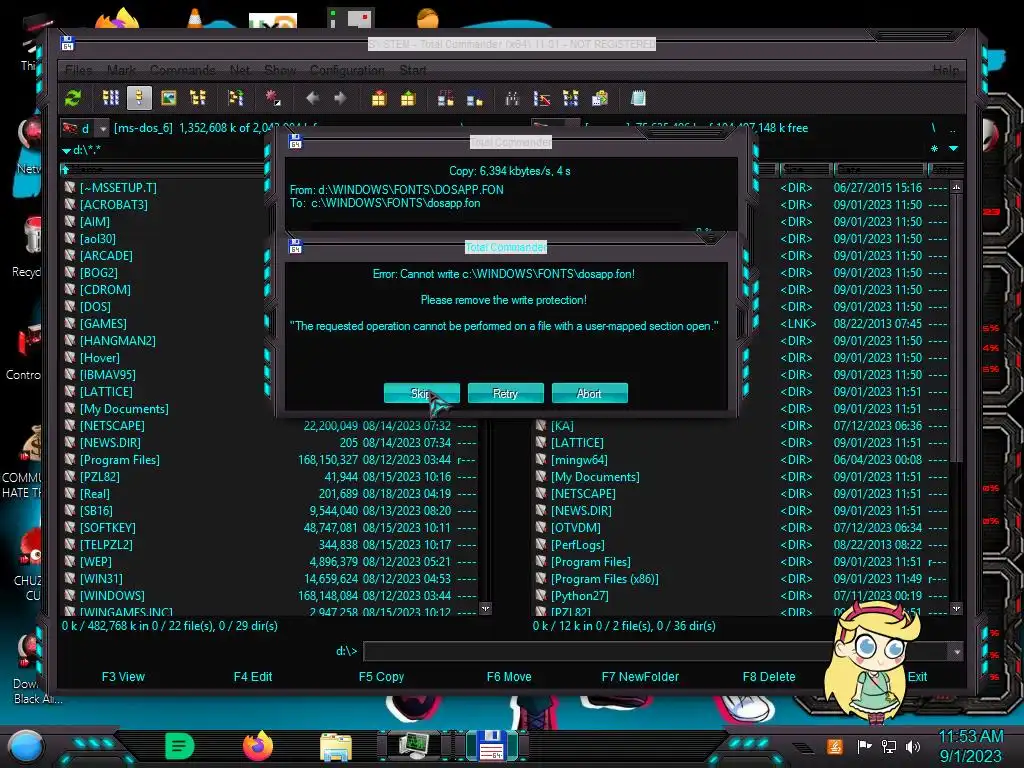The image size is (1024, 768).
Task: Go to root with the backslash button
Action: 933,128
